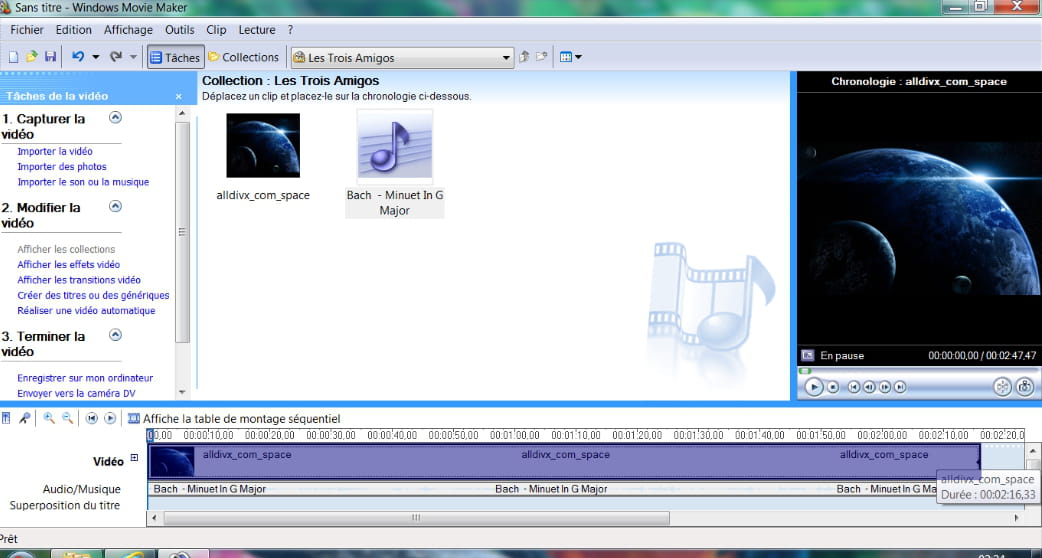Open the Outils menu

point(179,30)
